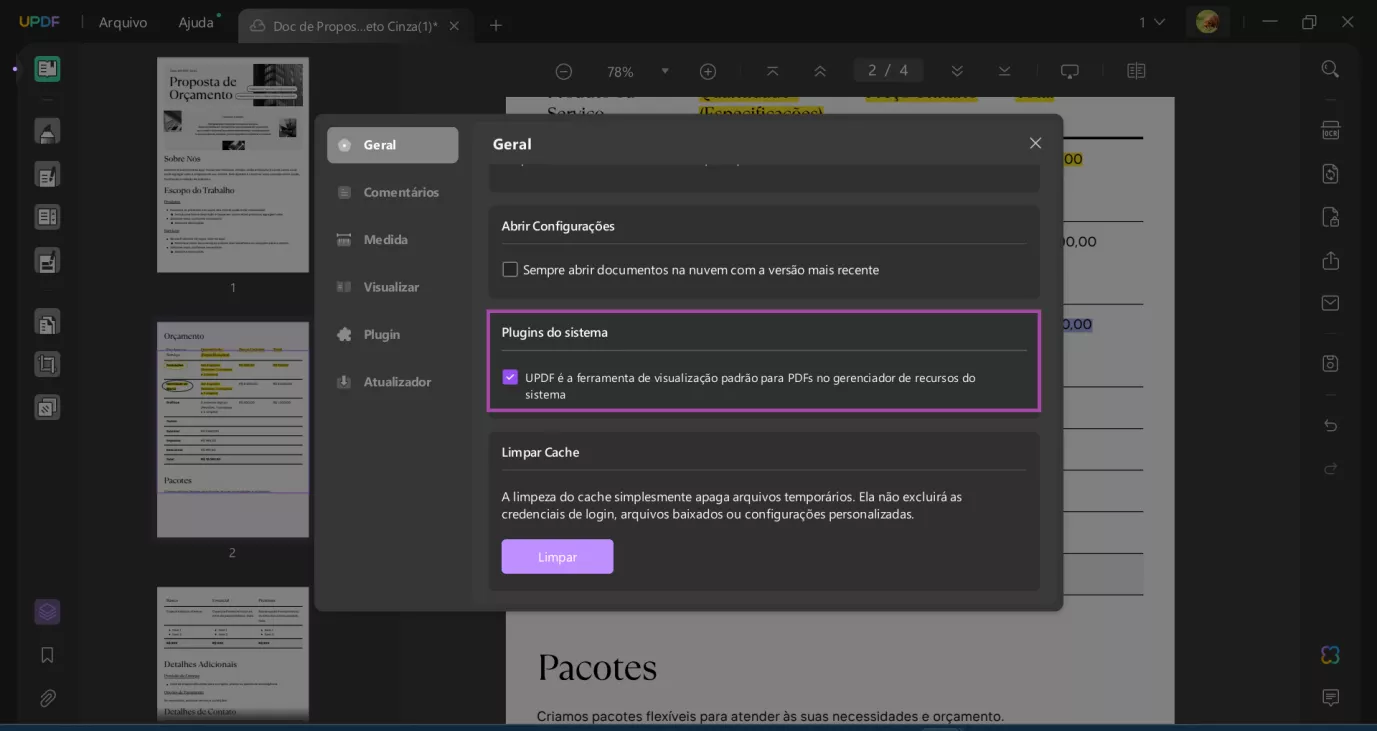Click the Limpar cache button

557,557
